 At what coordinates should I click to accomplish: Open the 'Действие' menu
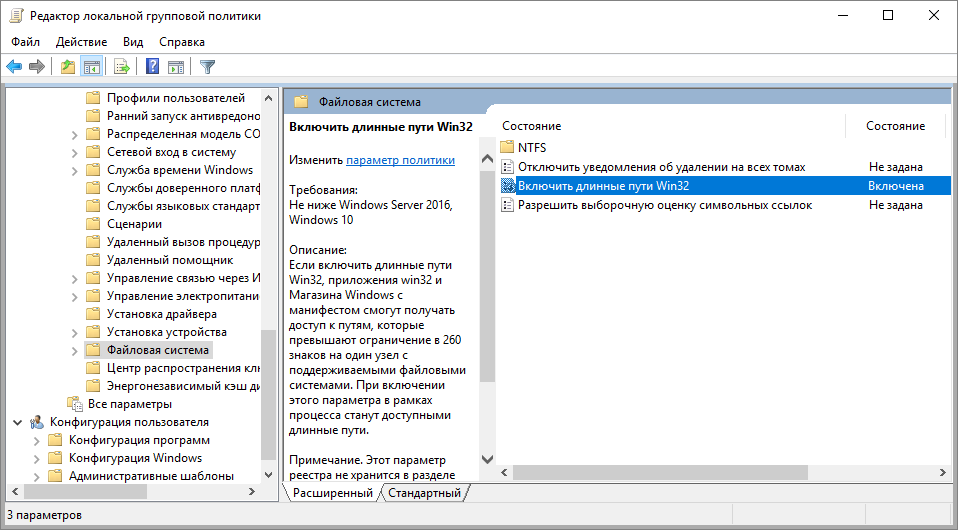point(81,42)
